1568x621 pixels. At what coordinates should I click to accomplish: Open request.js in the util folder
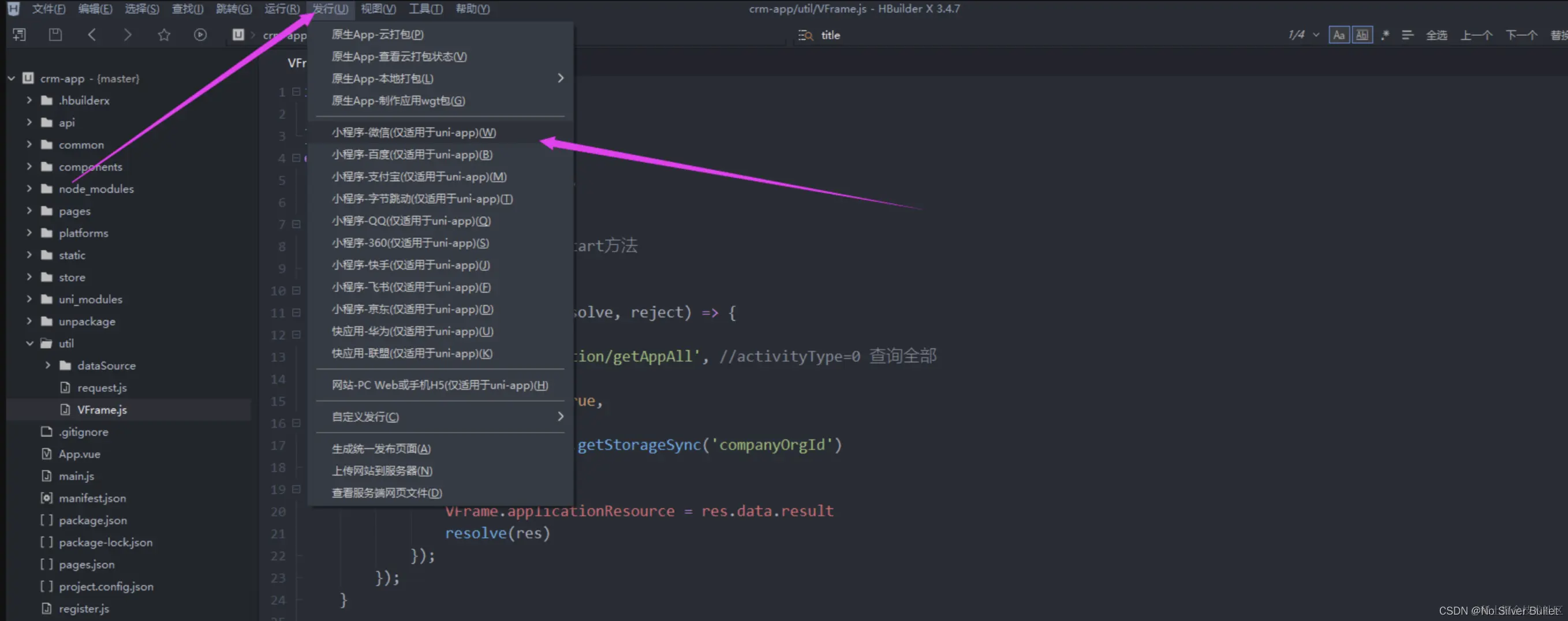click(x=102, y=387)
